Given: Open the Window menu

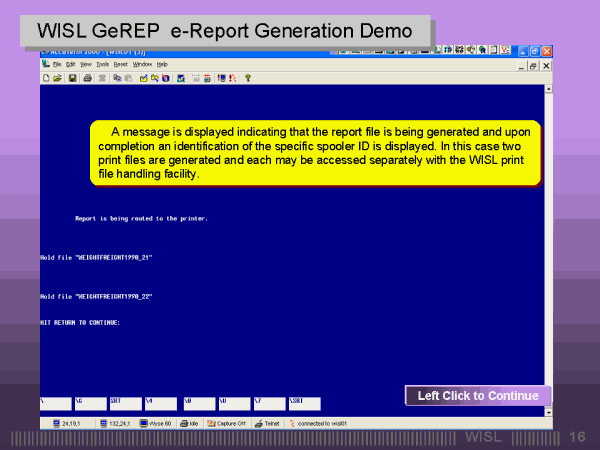Looking at the screenshot, I should click(142, 64).
